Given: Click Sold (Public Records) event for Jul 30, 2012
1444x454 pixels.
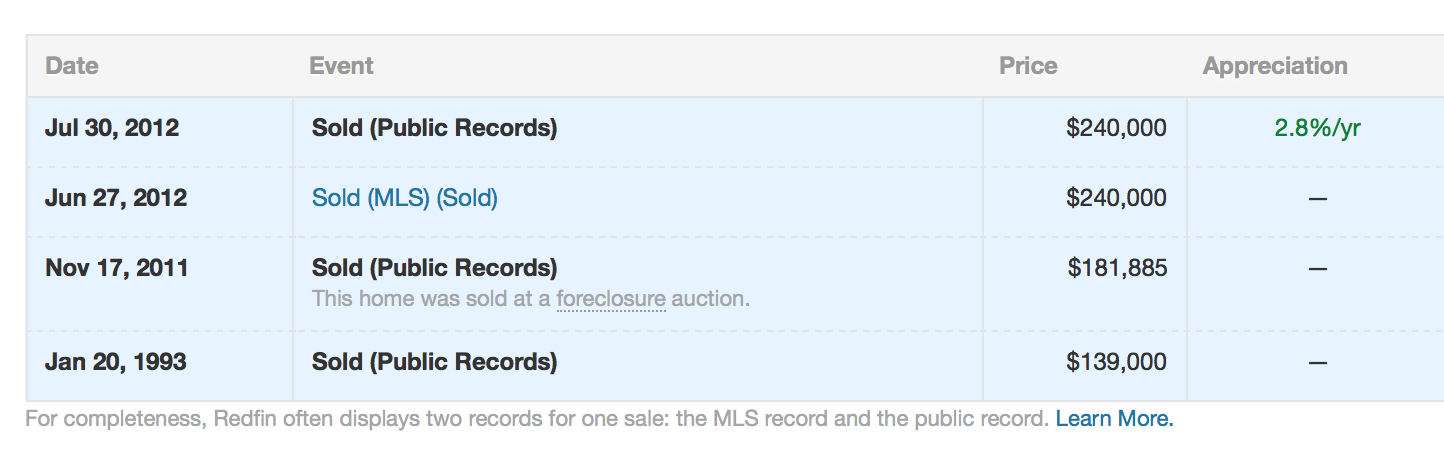Looking at the screenshot, I should (x=434, y=128).
